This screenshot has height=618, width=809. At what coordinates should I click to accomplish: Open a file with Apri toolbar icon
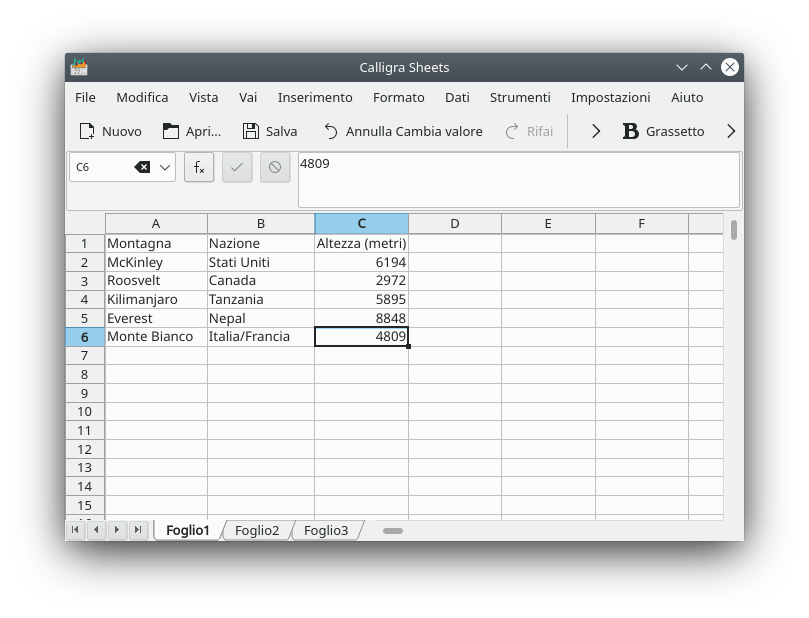coord(171,131)
